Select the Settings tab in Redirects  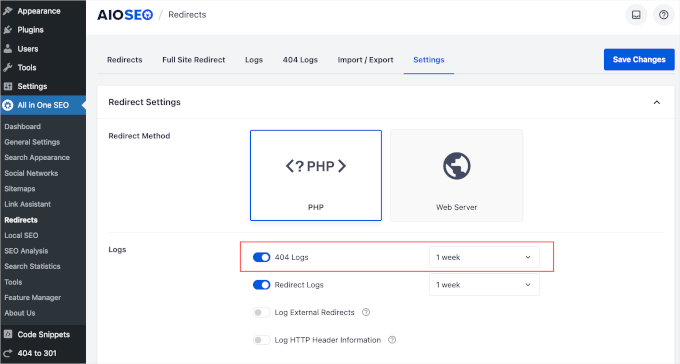[428, 60]
